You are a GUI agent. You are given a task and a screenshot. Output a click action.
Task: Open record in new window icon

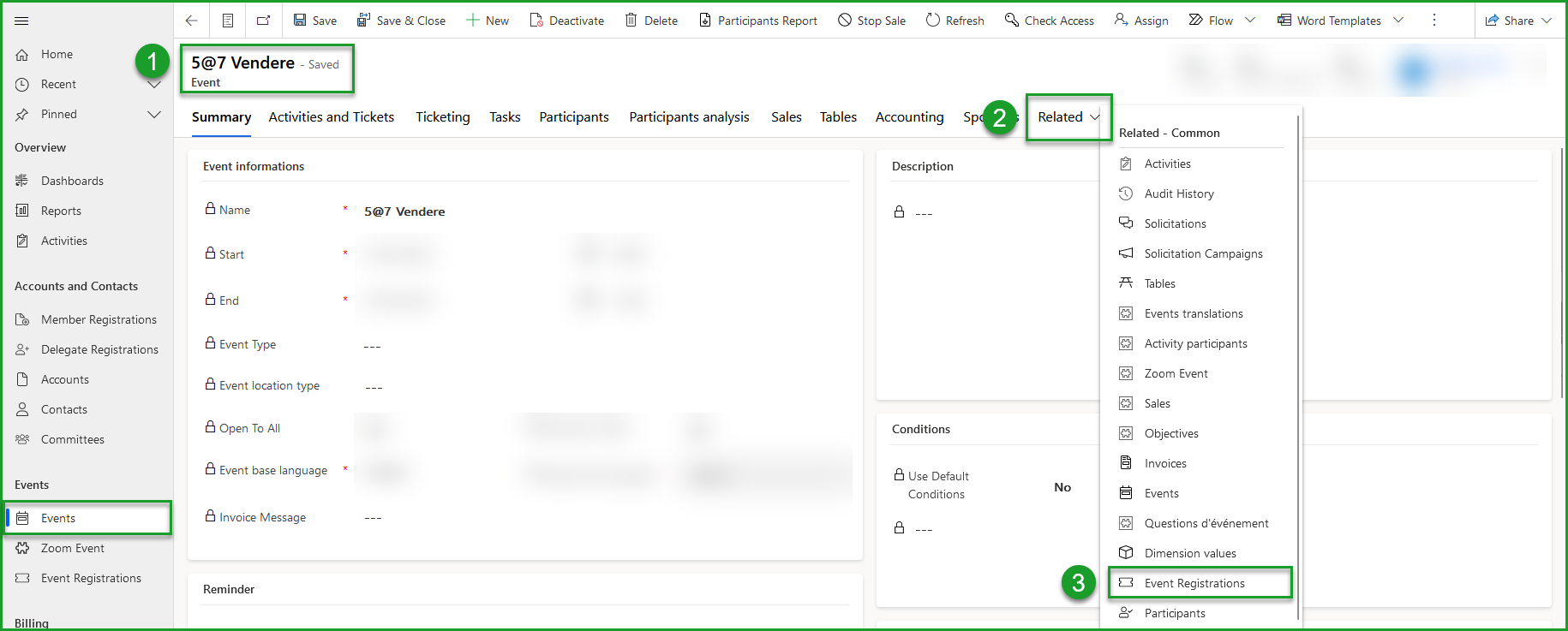click(263, 21)
